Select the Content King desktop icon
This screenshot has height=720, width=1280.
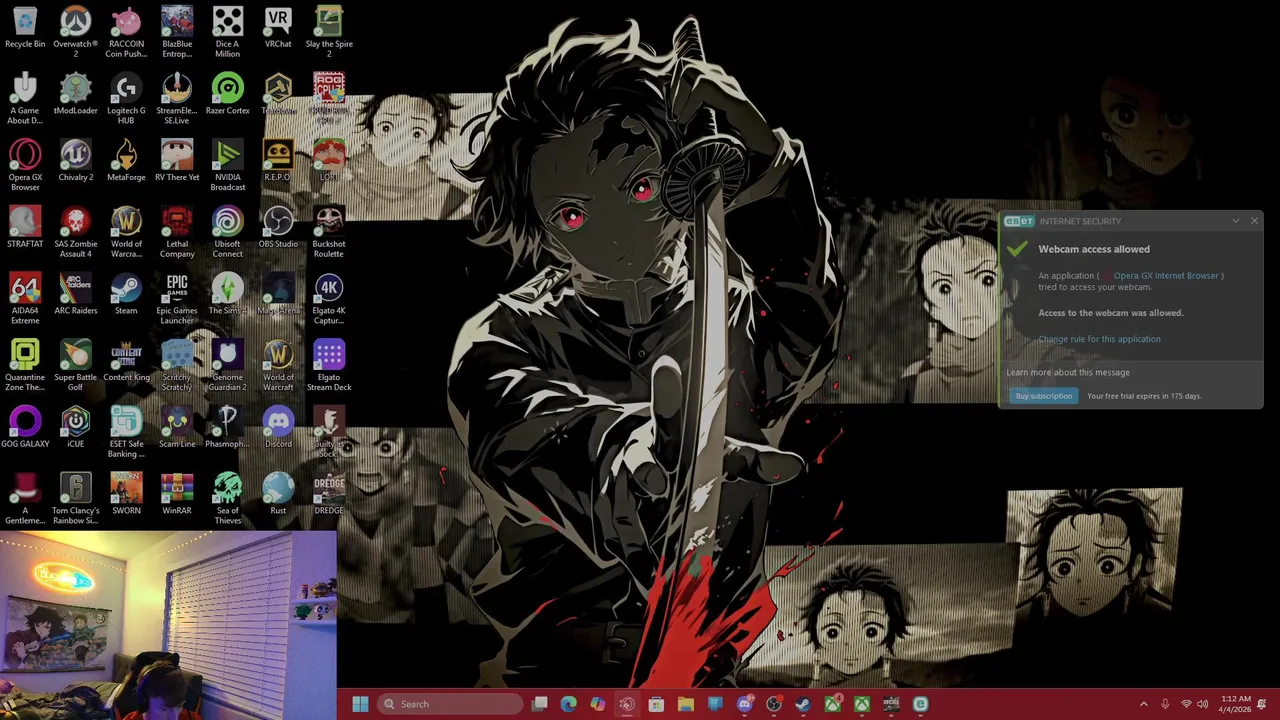click(126, 360)
